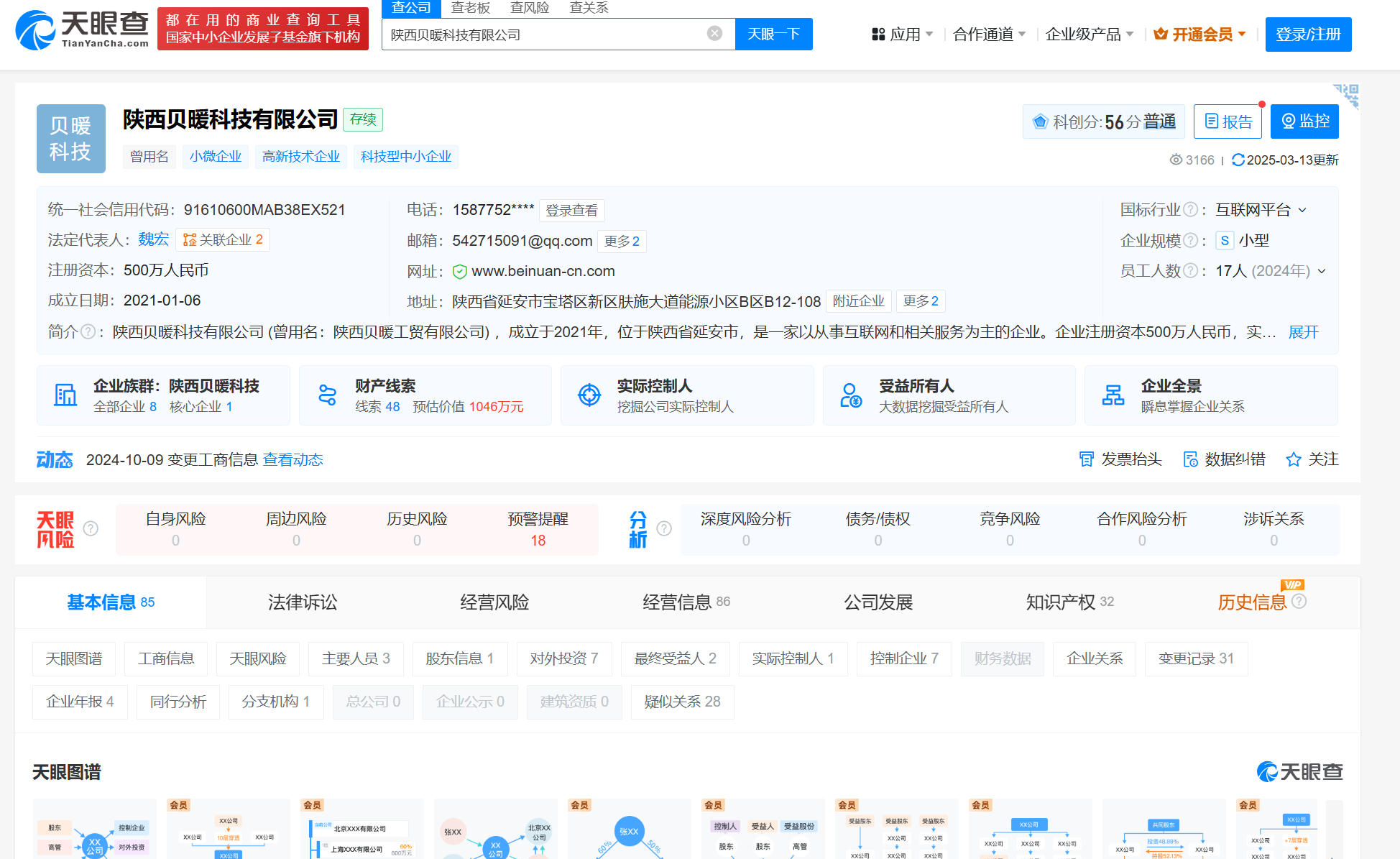Show more addresses with 更多 2

[x=921, y=301]
